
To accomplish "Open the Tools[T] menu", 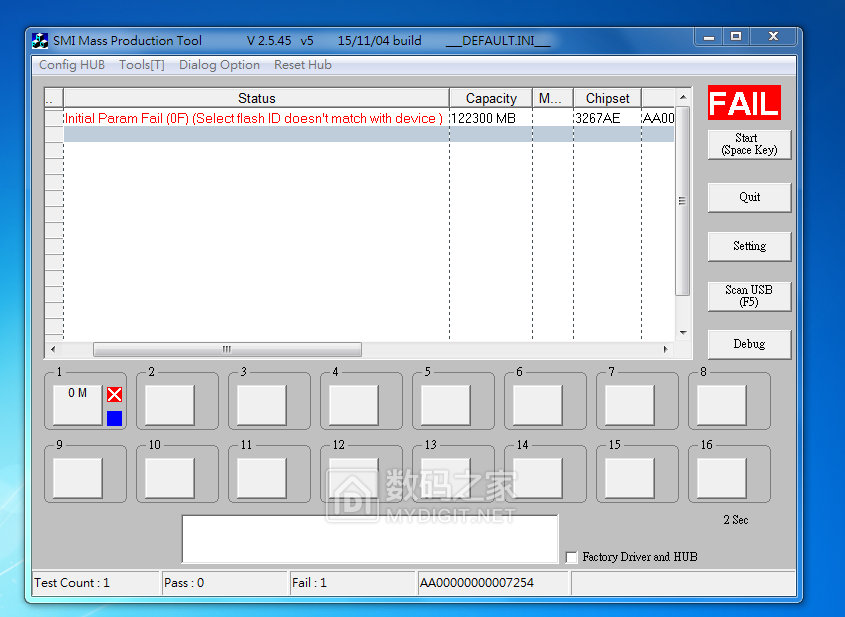I will click(141, 65).
